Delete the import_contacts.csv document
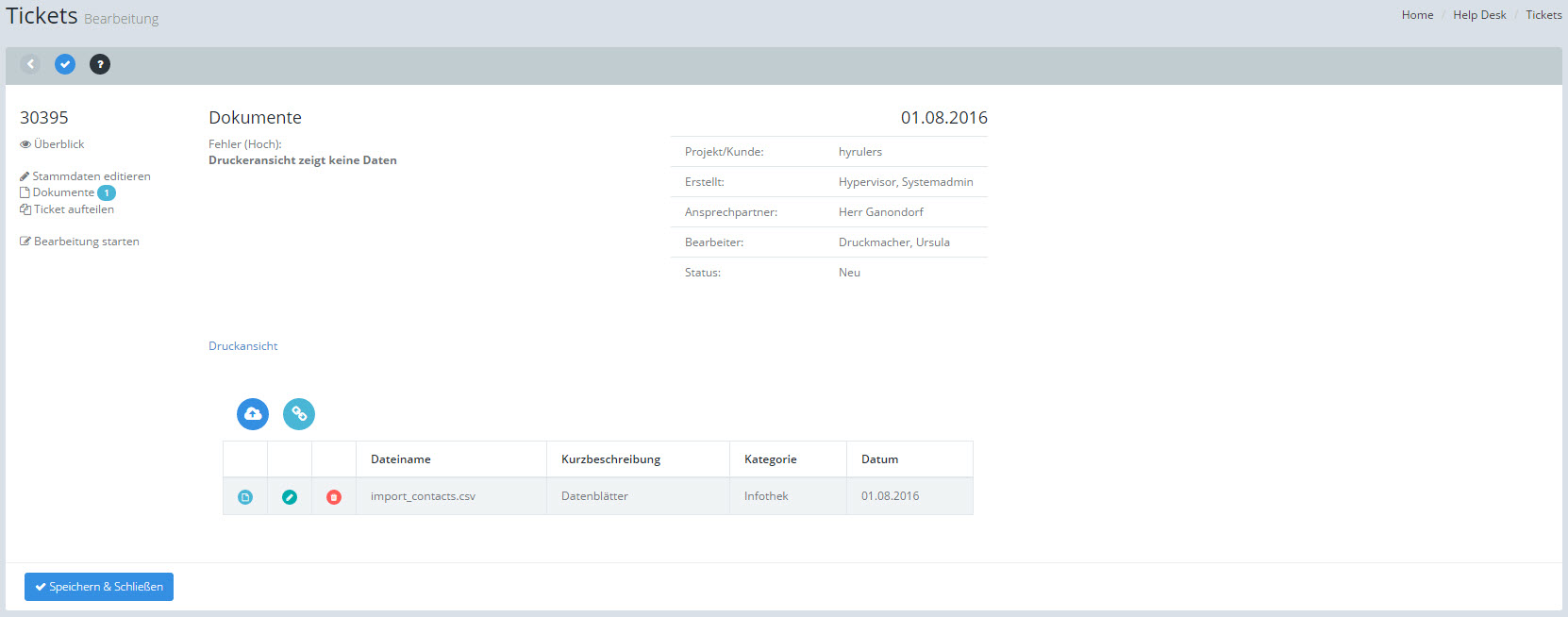The height and width of the screenshot is (617, 1568). tap(334, 497)
